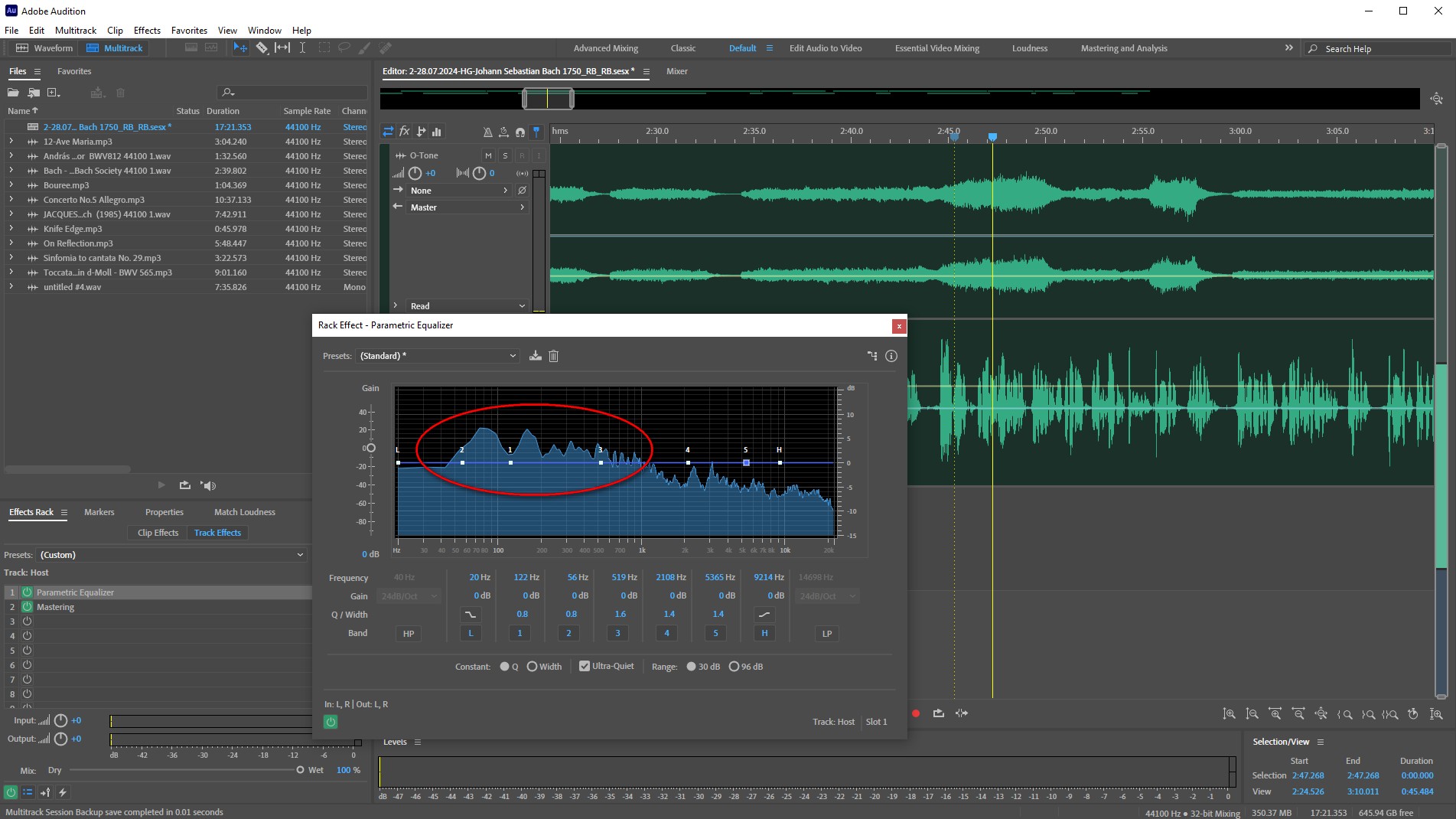Switch to the Waveform view
This screenshot has width=1456, height=819.
tap(45, 48)
